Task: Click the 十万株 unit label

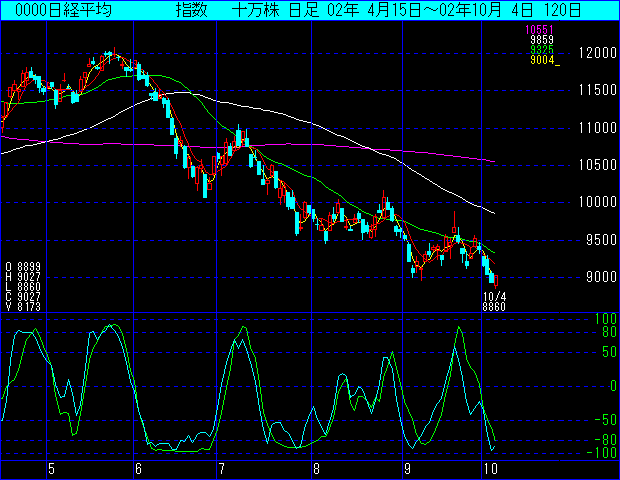Action: coord(255,10)
